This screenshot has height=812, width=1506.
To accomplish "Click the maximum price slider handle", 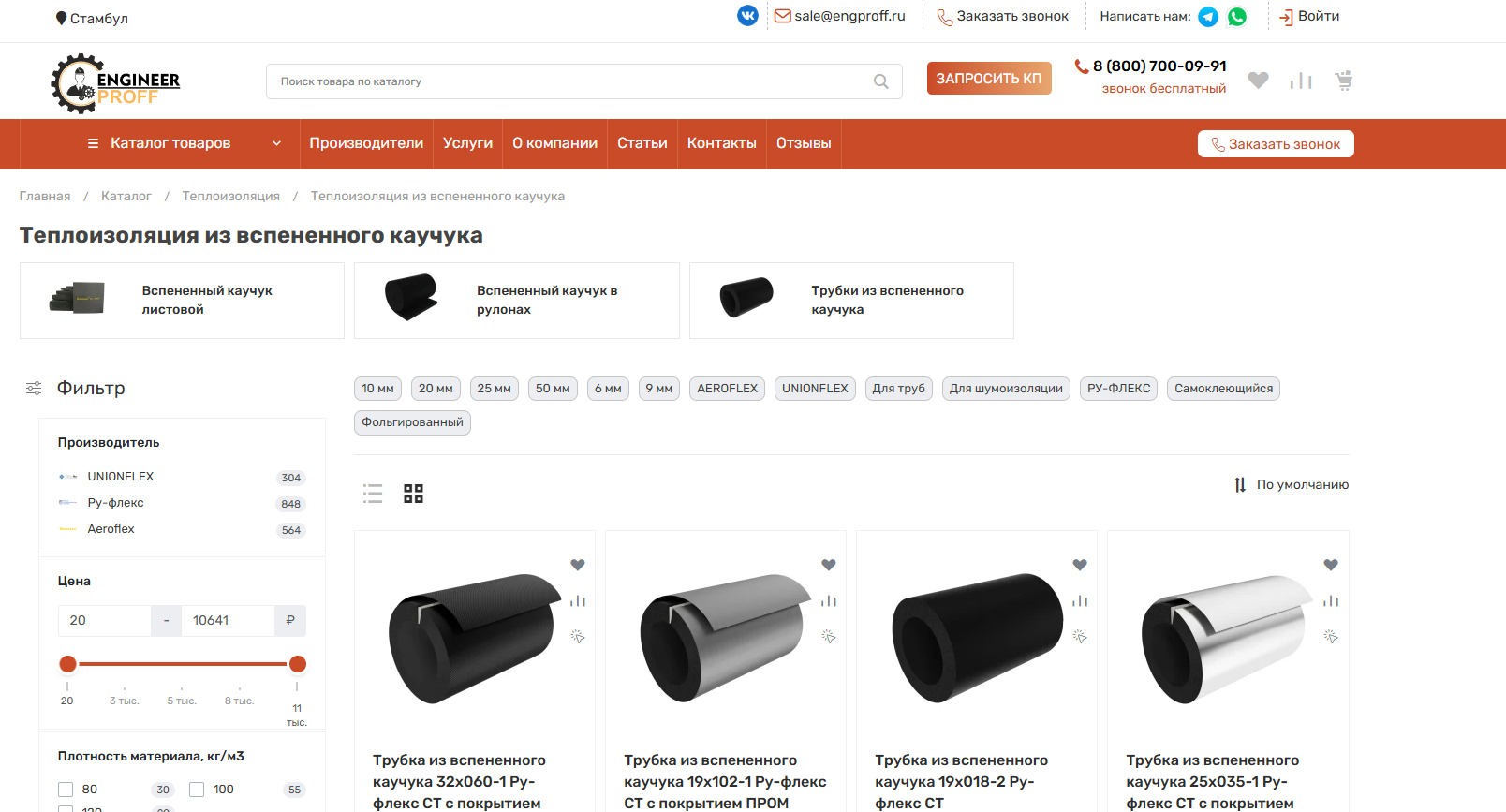I will click(298, 664).
